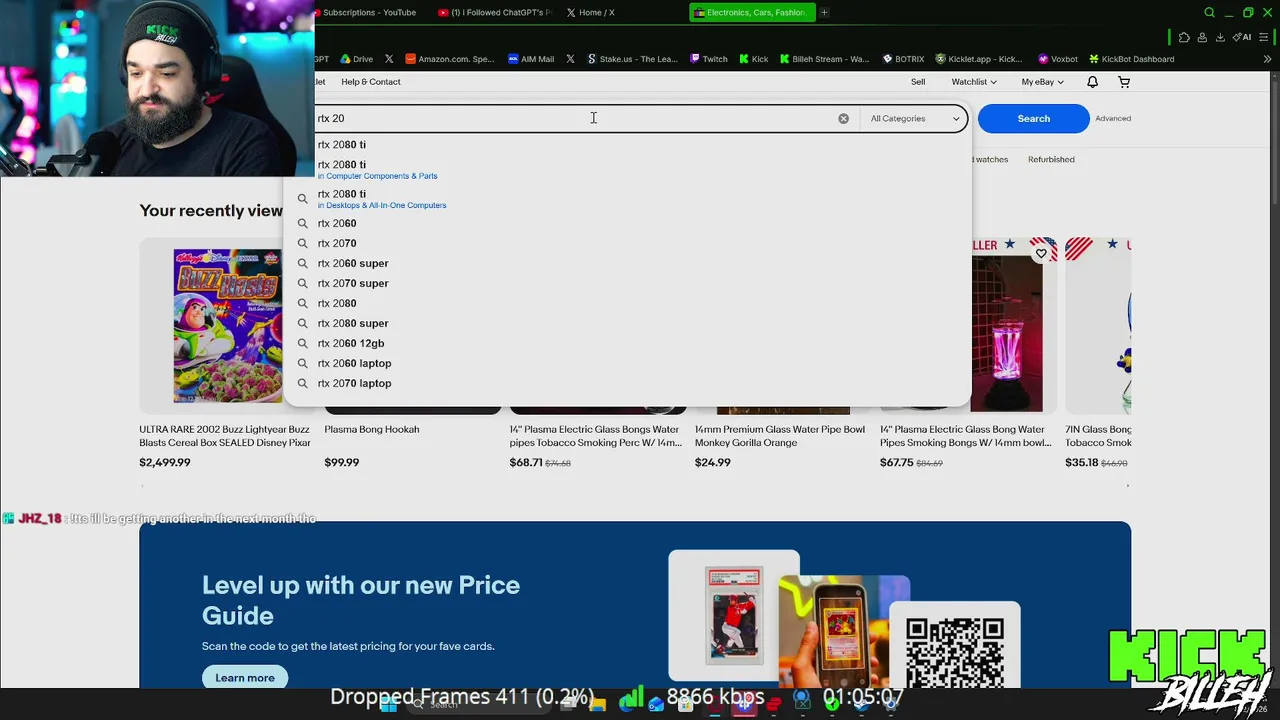Image resolution: width=1280 pixels, height=720 pixels.
Task: Open the X bookmark next to Drive
Action: pyautogui.click(x=389, y=59)
